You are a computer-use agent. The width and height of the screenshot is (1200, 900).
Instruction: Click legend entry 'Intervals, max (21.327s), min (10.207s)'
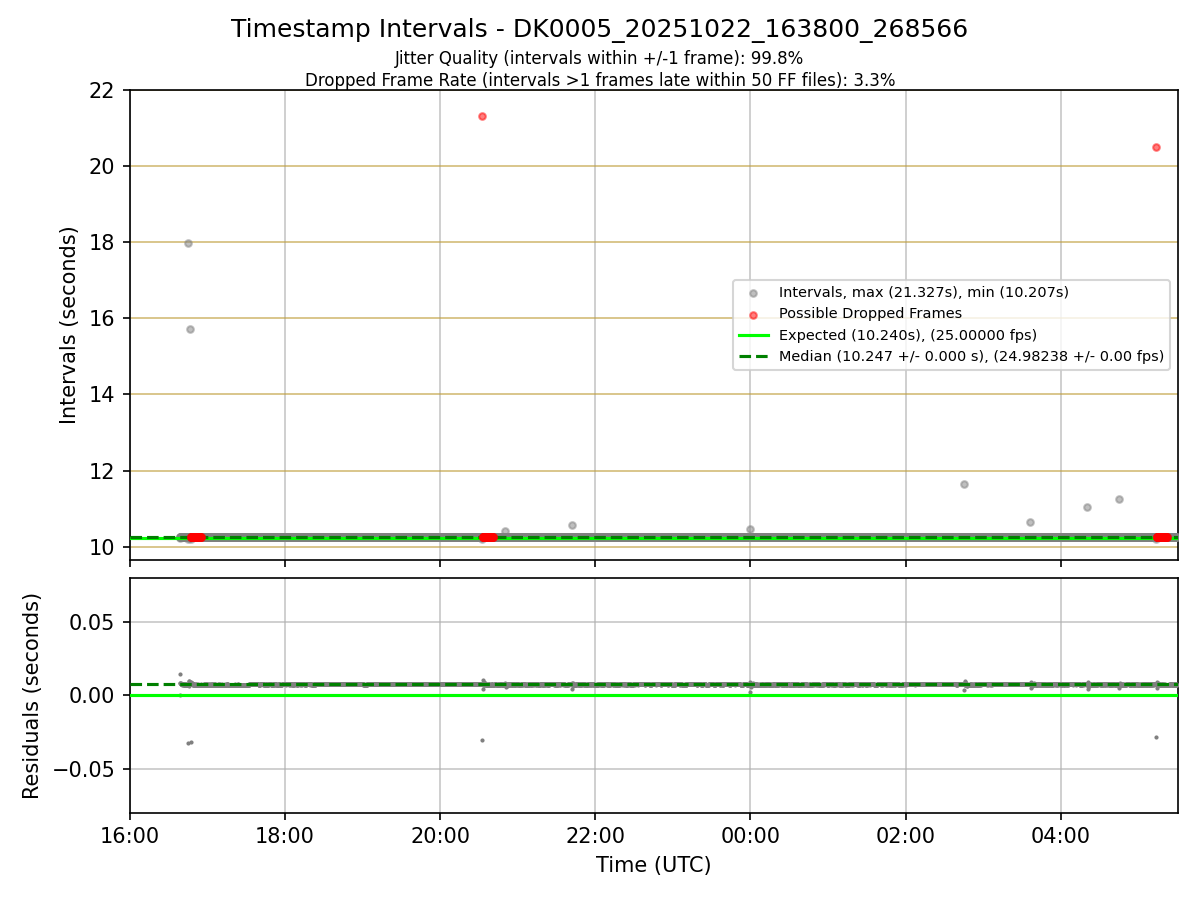(923, 292)
